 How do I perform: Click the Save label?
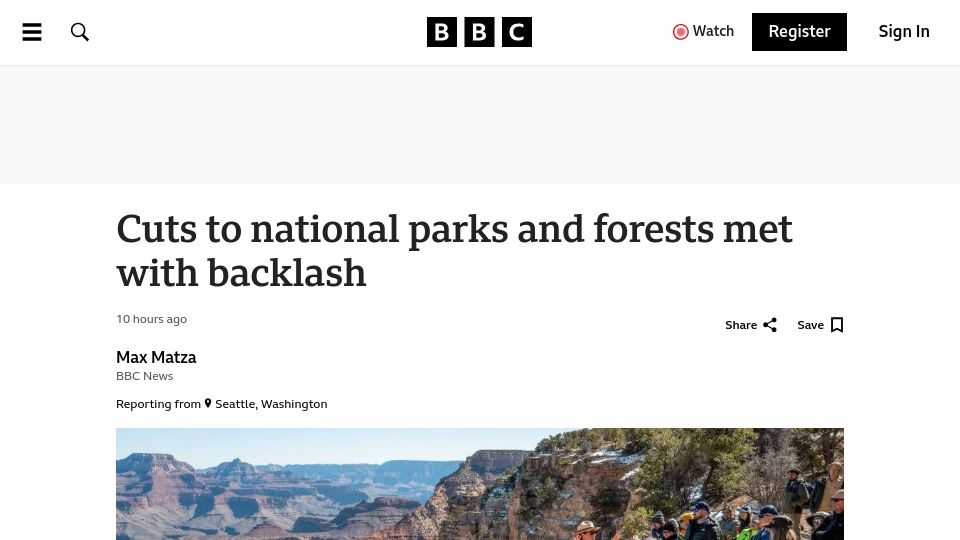(810, 325)
